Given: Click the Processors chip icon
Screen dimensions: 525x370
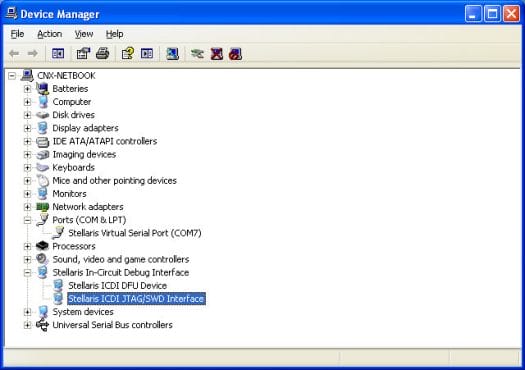Looking at the screenshot, I should click(x=43, y=246).
